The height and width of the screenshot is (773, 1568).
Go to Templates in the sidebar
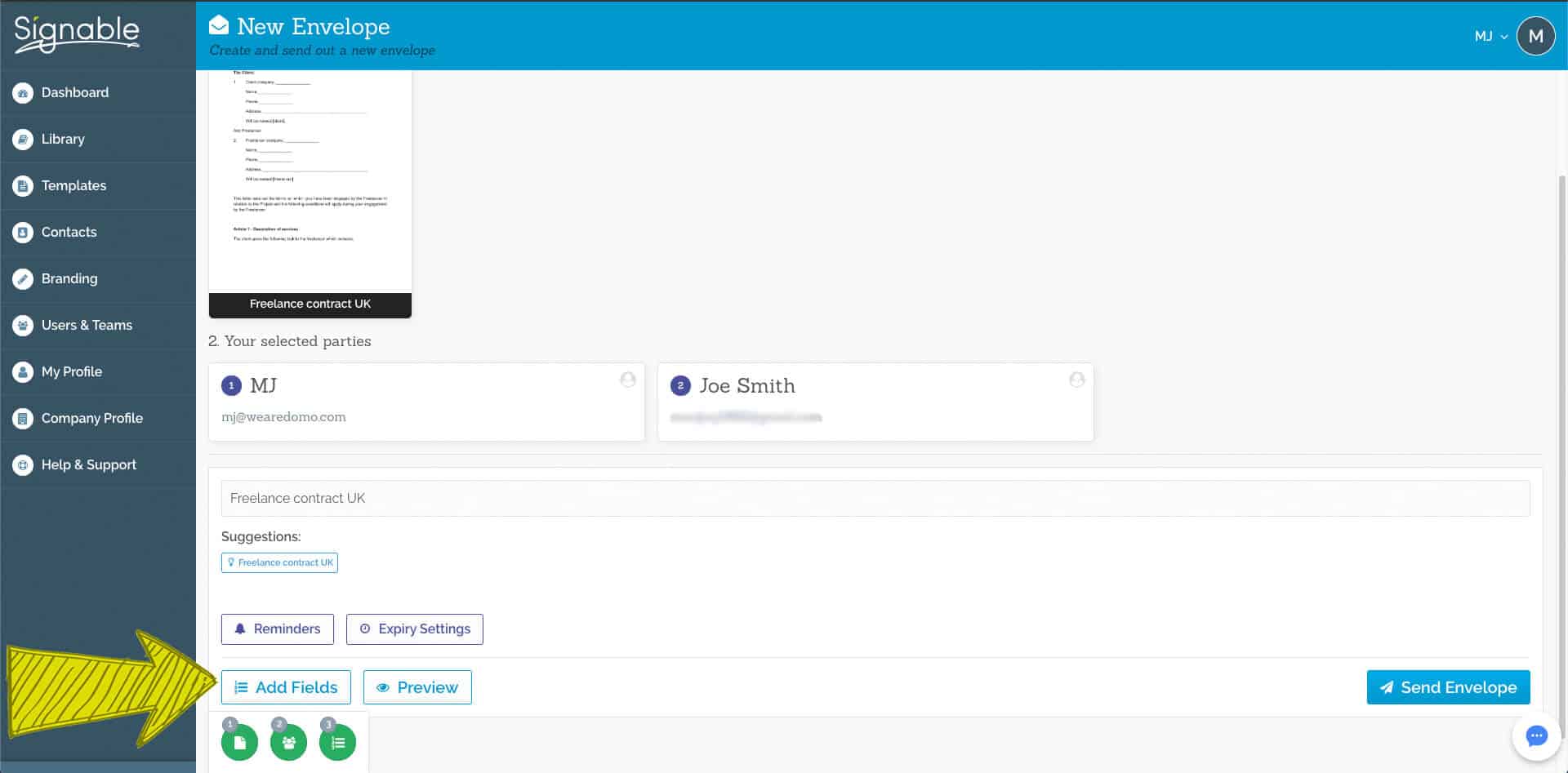pos(73,185)
